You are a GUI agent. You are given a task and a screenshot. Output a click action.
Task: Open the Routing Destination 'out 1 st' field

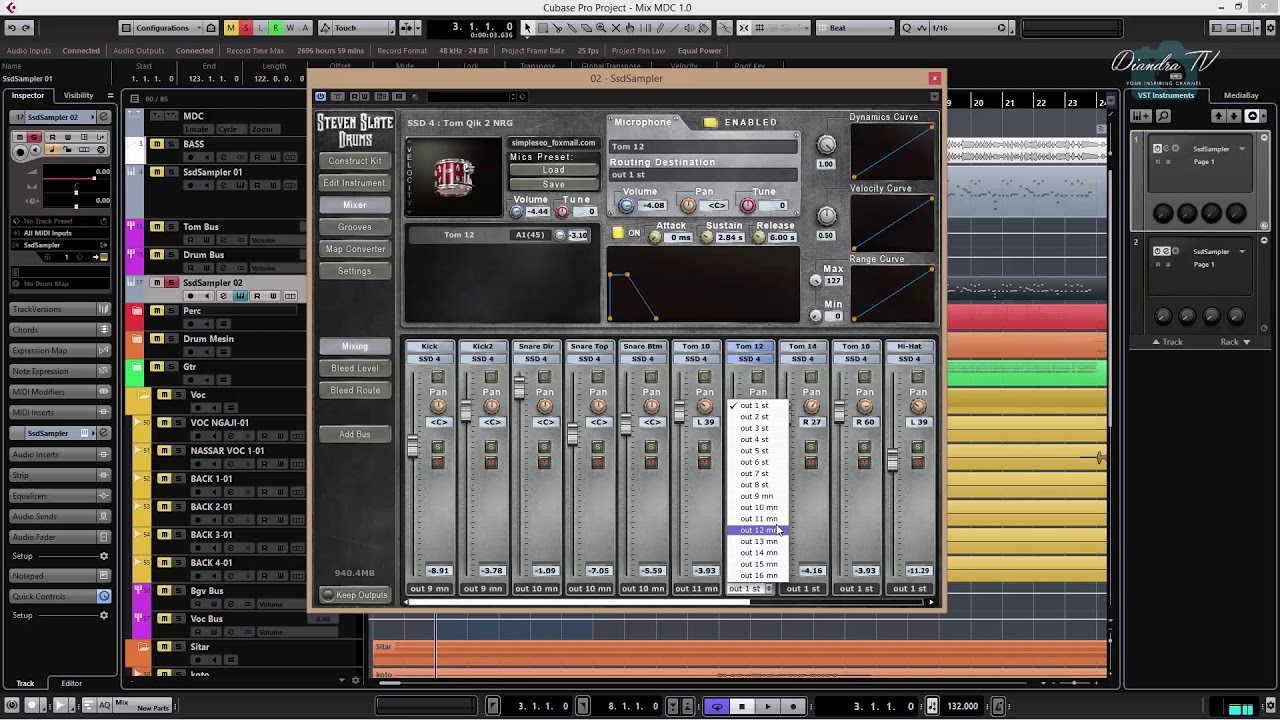703,175
